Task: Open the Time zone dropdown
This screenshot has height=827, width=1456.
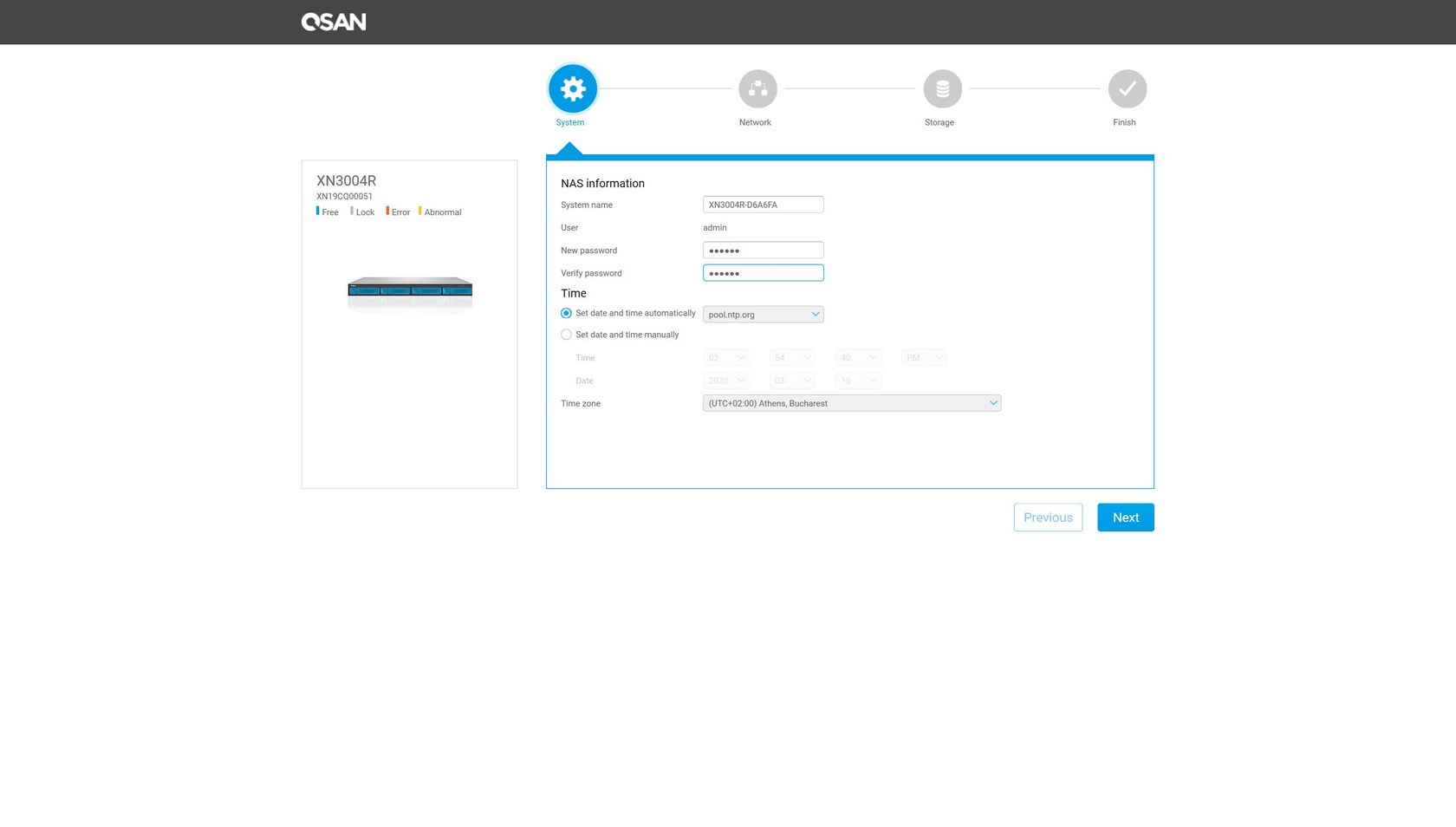Action: 852,403
